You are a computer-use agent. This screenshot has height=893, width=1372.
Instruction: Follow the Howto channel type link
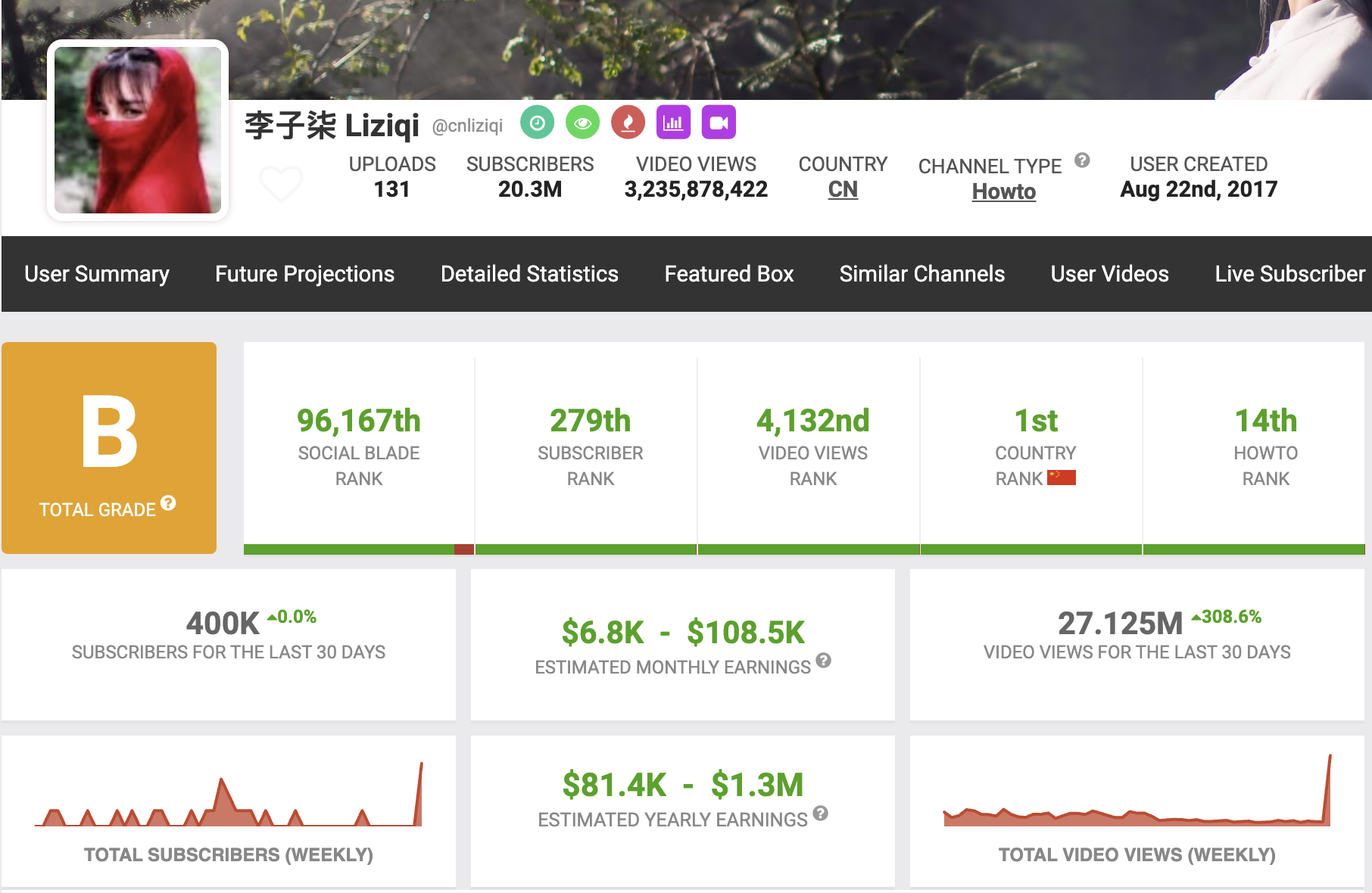point(1004,191)
